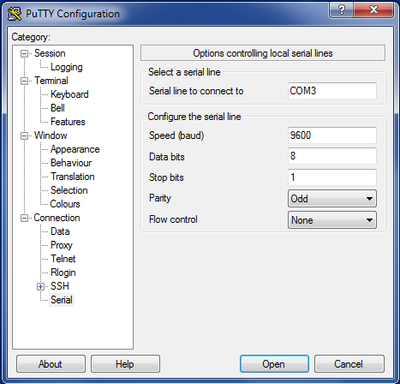
Task: Select the Serial category
Action: (x=61, y=300)
